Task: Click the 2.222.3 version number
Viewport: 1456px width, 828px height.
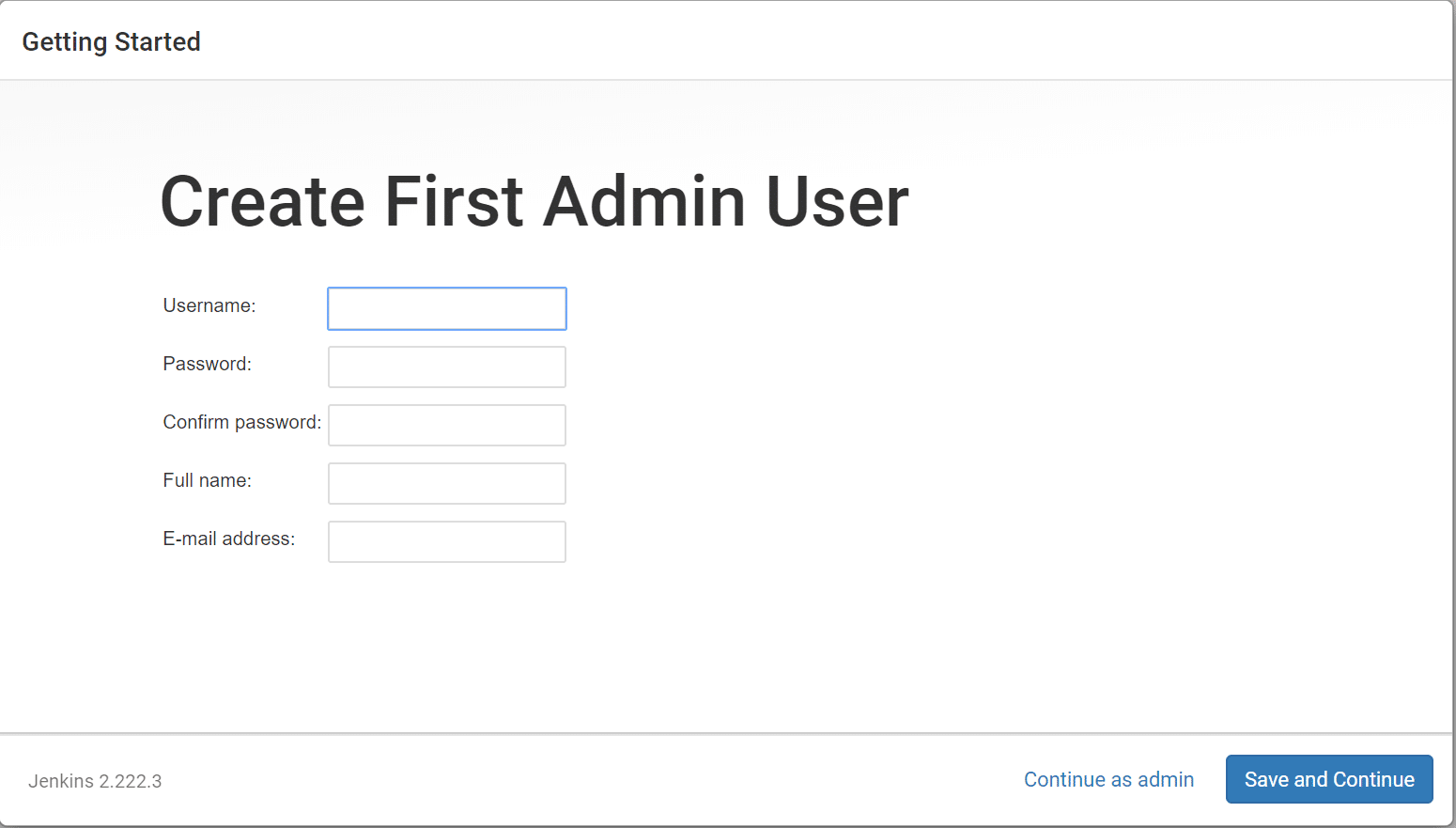Action: (x=131, y=781)
